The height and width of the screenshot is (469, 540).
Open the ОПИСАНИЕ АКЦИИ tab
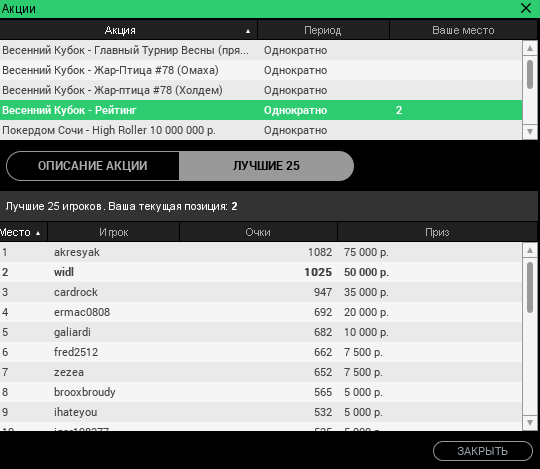coord(93,166)
